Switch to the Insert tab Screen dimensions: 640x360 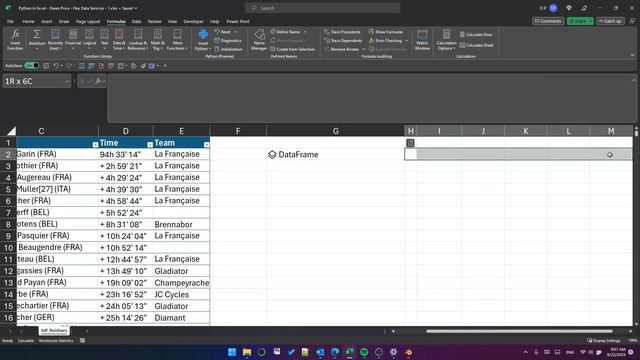point(46,21)
